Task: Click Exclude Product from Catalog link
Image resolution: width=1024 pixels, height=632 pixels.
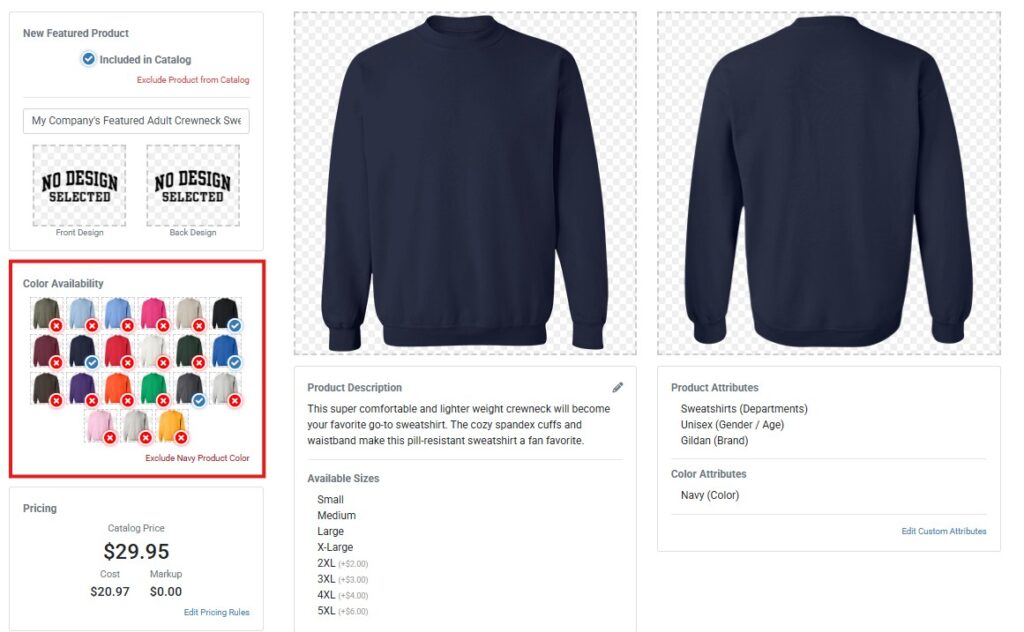Action: tap(193, 80)
